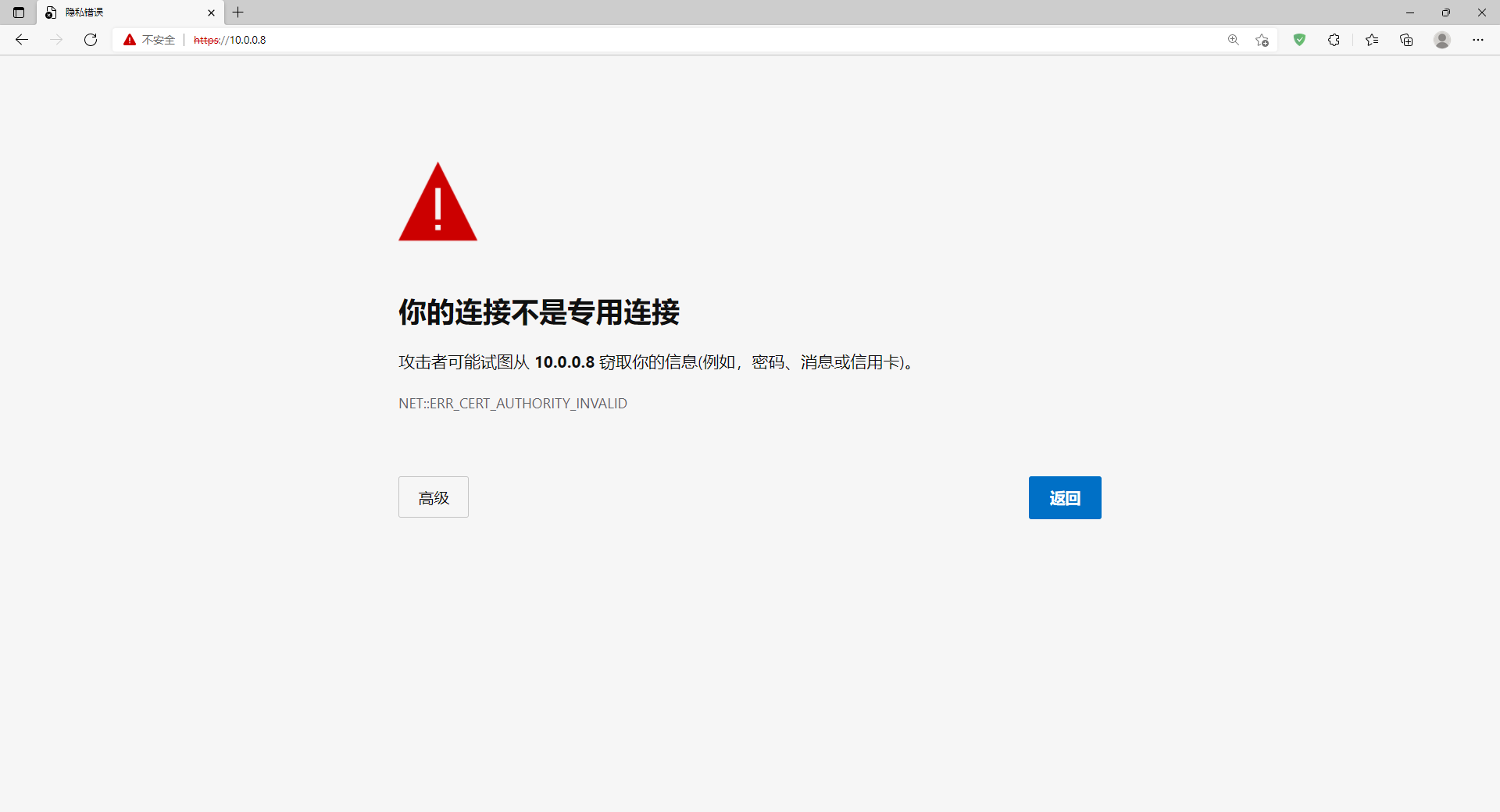This screenshot has height=812, width=1500.
Task: Click the blue 返回 button
Action: [1065, 497]
